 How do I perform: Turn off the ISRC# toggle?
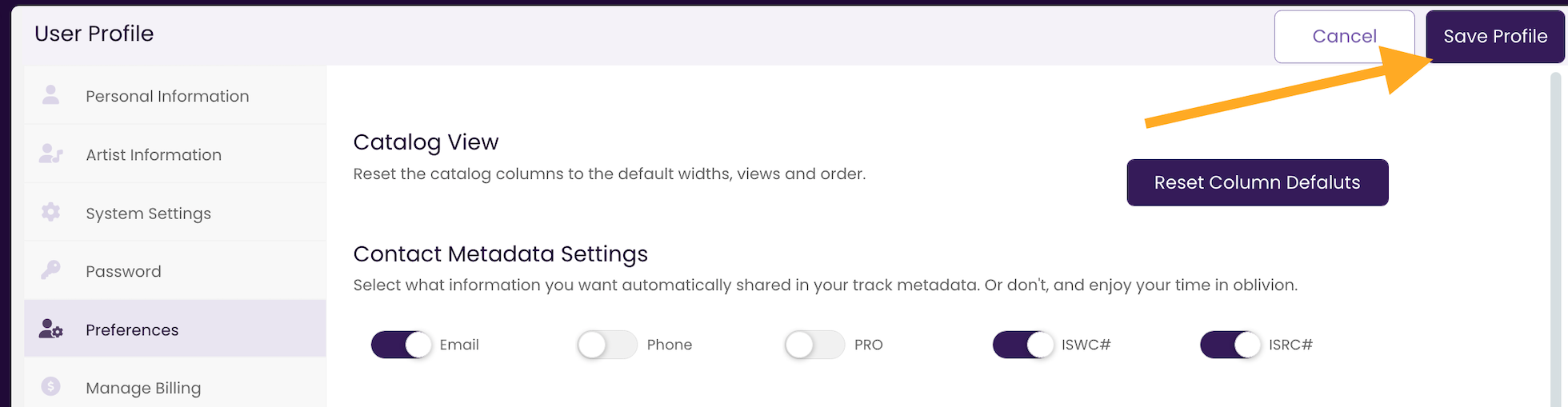pyautogui.click(x=1230, y=345)
